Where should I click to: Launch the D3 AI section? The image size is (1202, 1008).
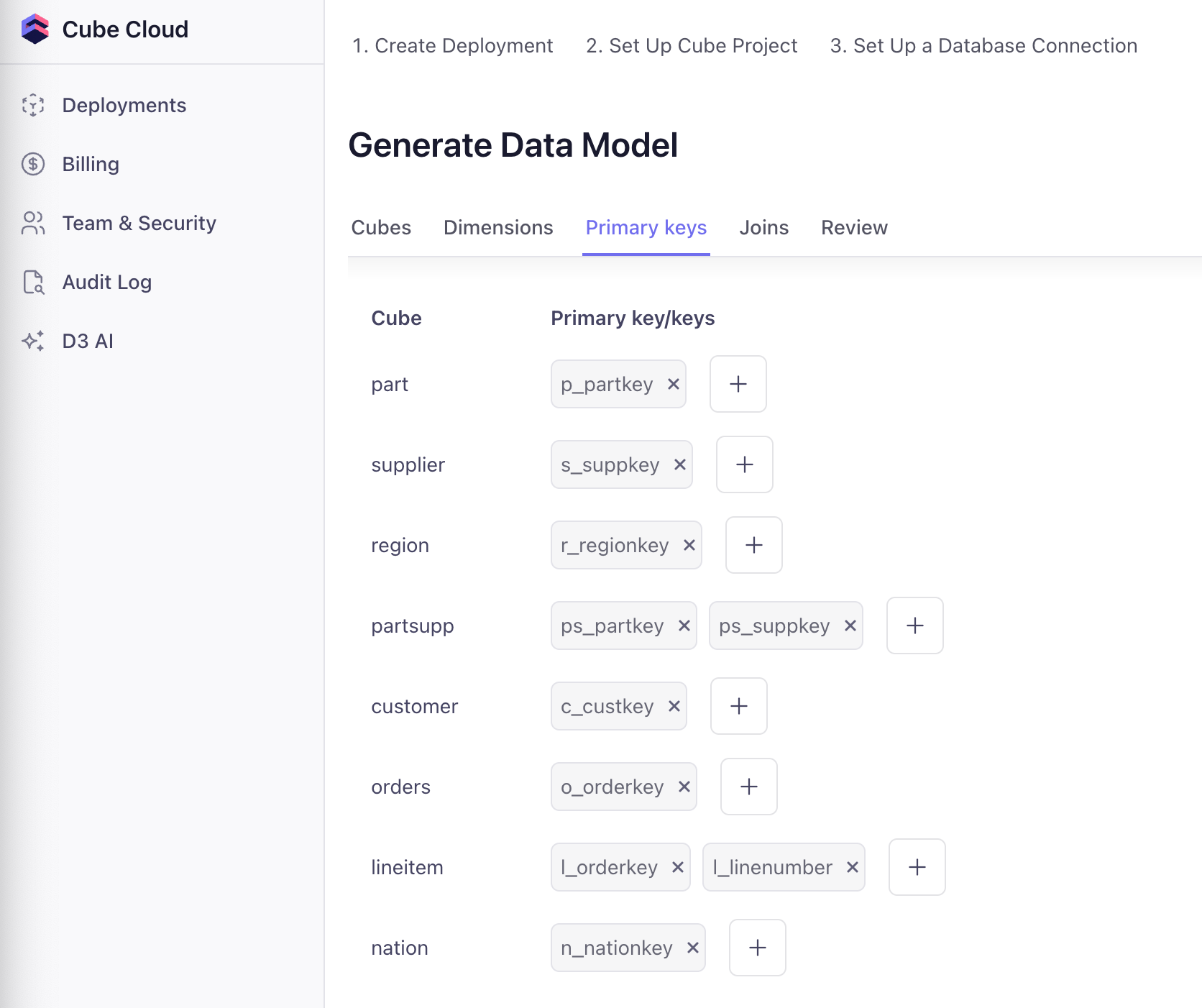pos(88,342)
